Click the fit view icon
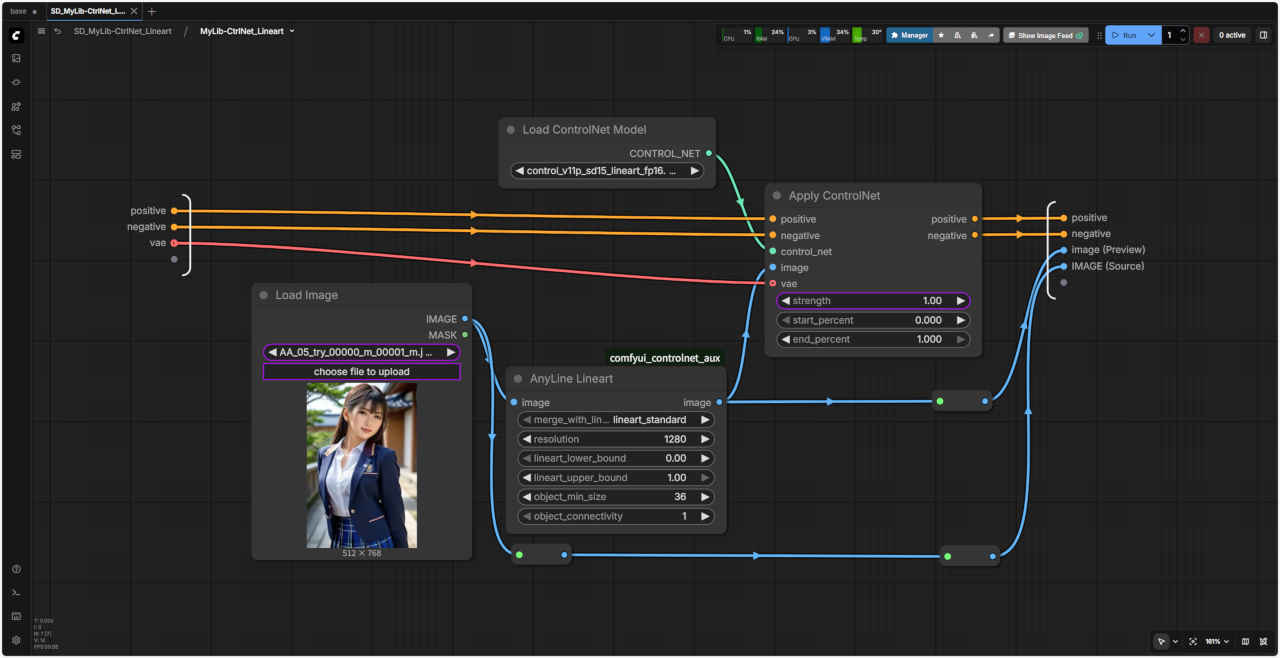 (x=1193, y=641)
